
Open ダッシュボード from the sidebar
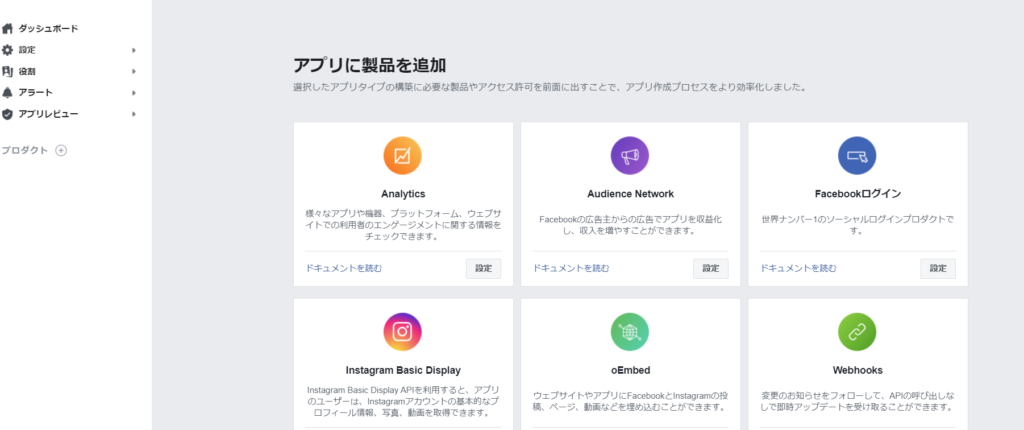[47, 29]
